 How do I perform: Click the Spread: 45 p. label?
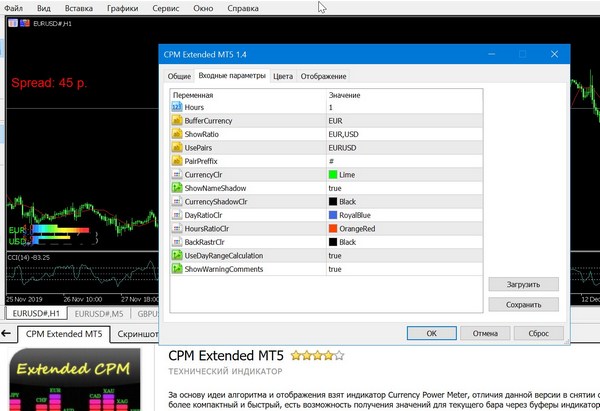pyautogui.click(x=49, y=83)
